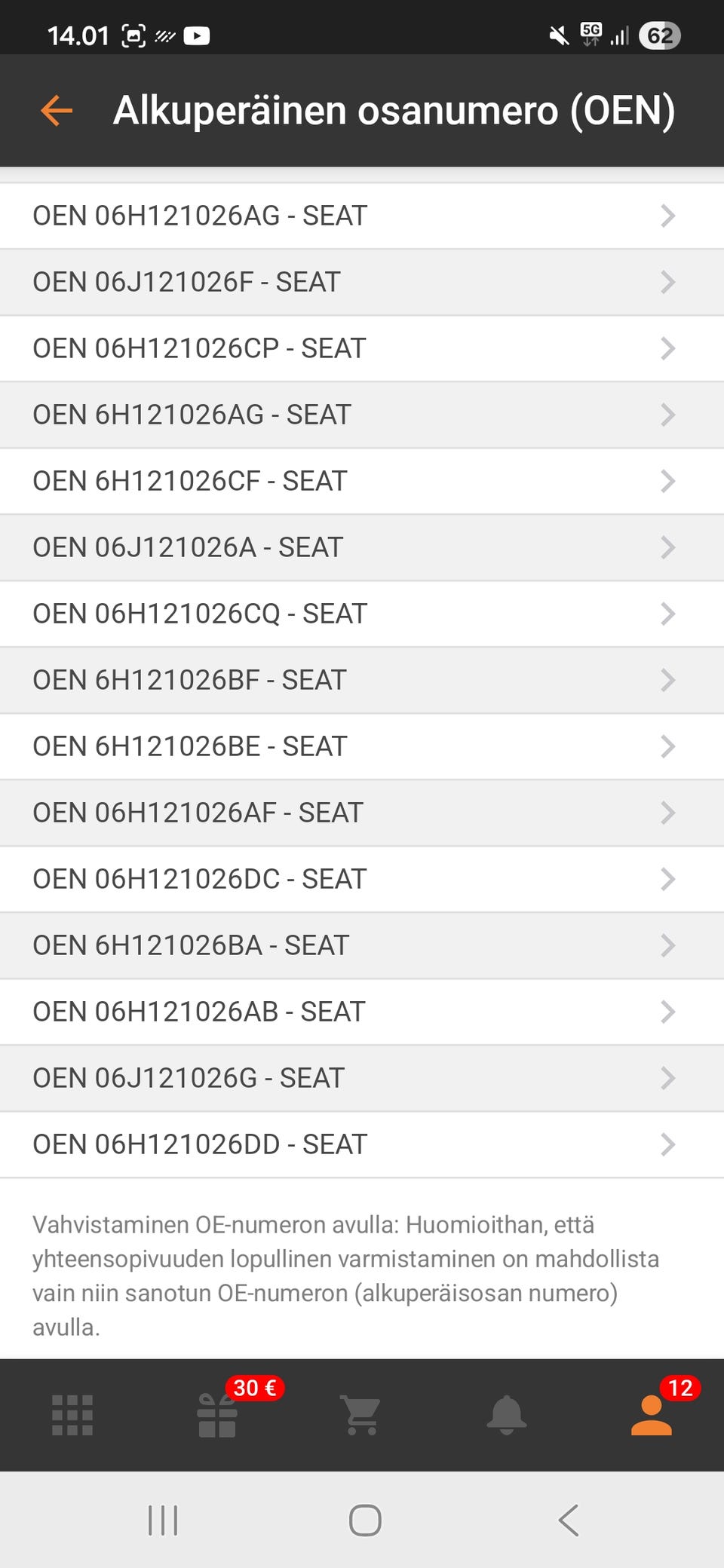Open the shopping cart icon

[361, 1415]
